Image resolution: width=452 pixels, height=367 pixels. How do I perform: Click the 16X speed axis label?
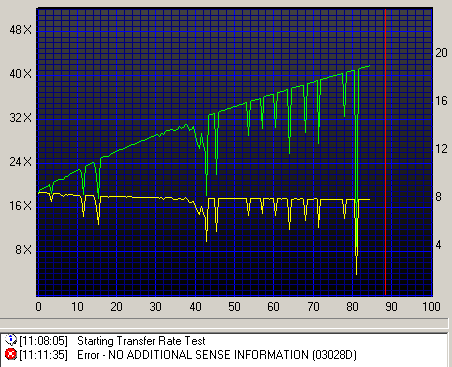[20, 206]
